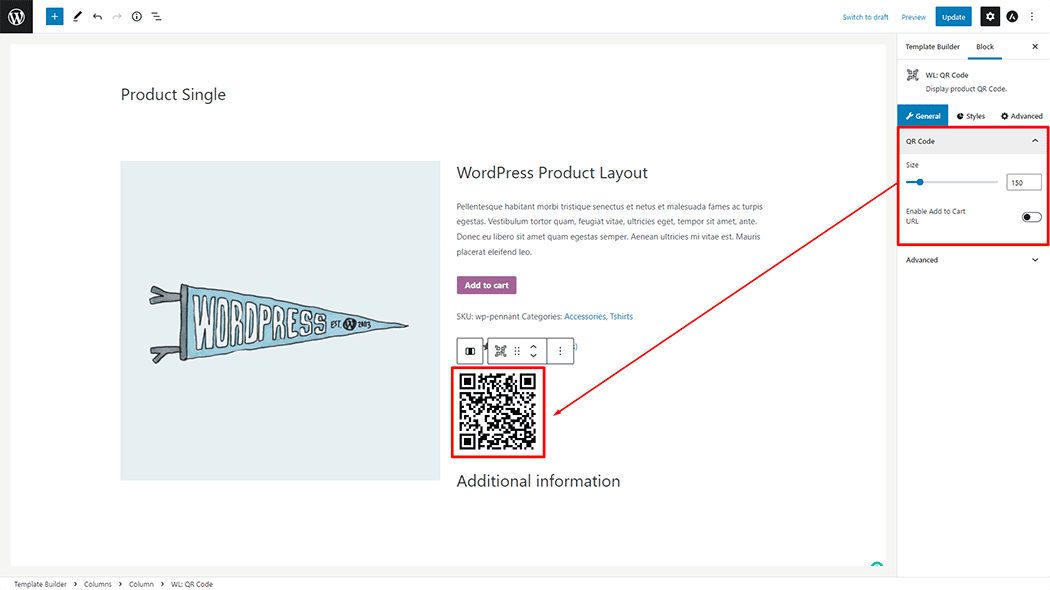The width and height of the screenshot is (1050, 590).
Task: Open block options three-dot menu
Action: (x=560, y=351)
